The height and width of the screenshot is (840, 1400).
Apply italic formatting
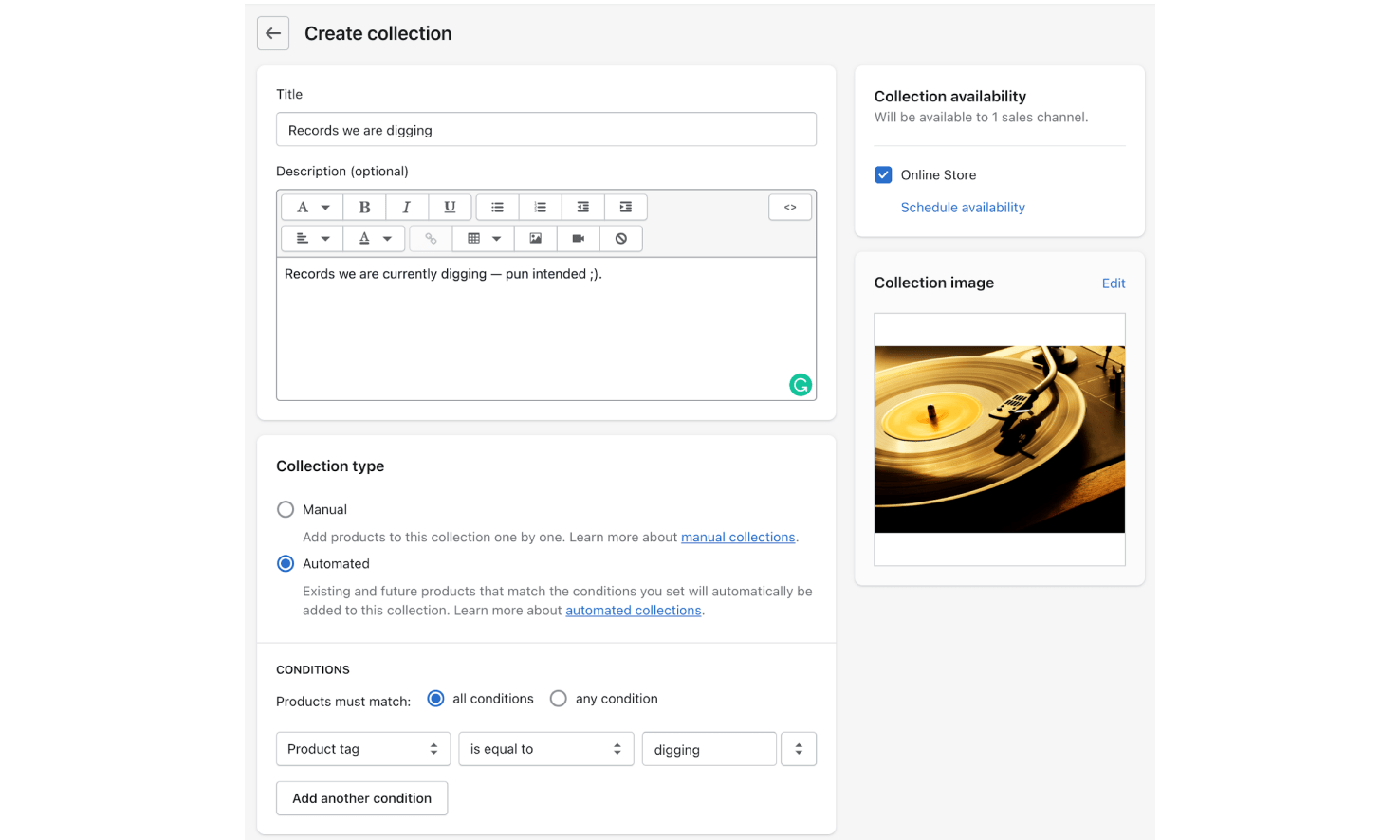pos(406,207)
